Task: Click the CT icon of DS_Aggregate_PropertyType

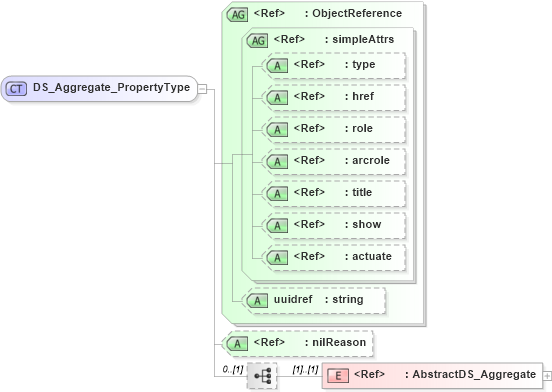Action: coord(17,89)
